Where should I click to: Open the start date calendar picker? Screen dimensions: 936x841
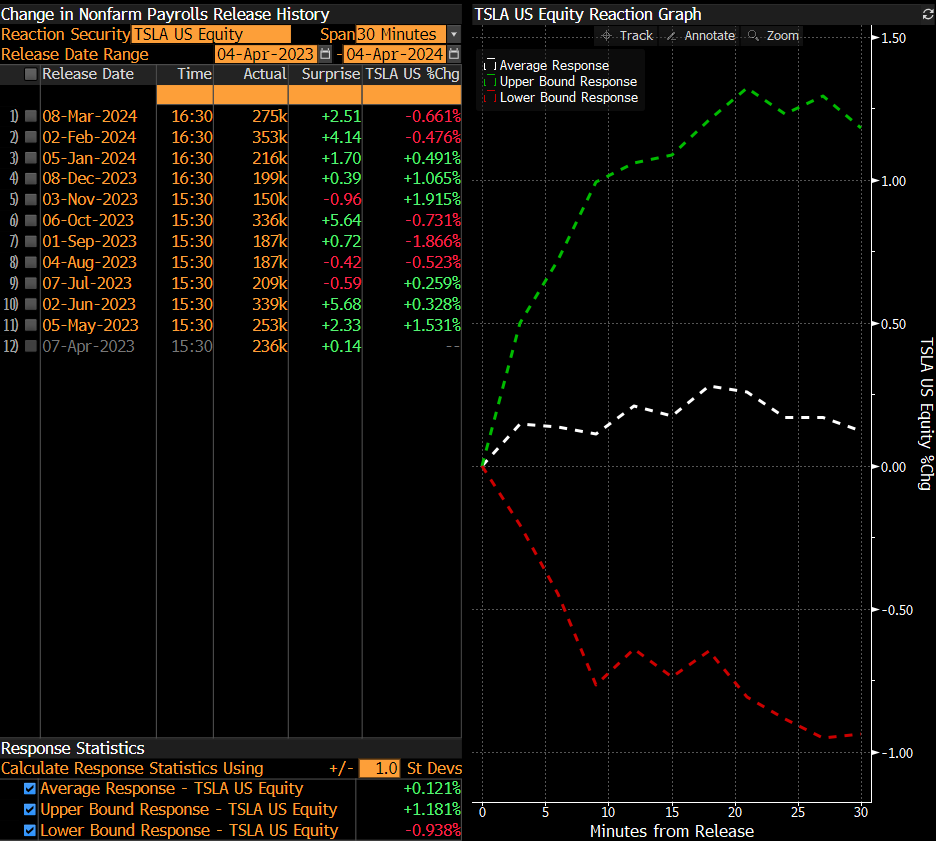(325, 54)
